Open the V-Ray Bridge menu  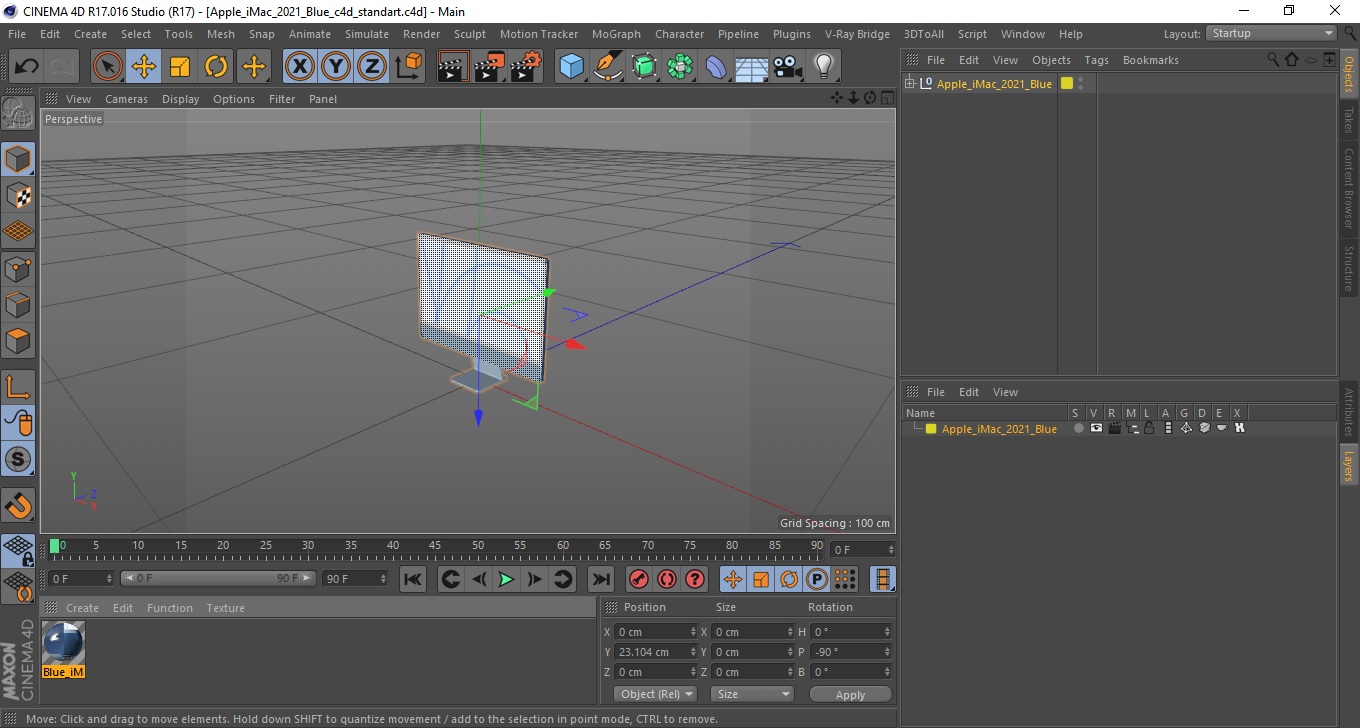click(x=857, y=34)
